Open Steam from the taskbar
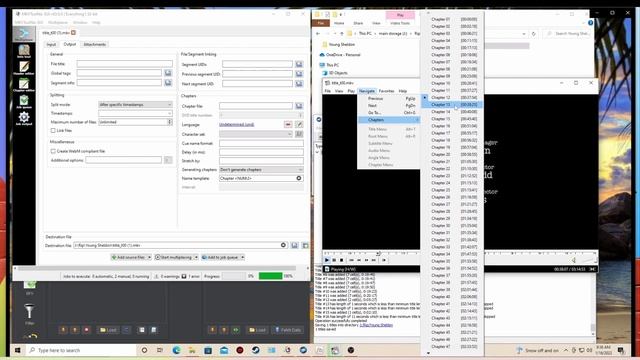 click(x=256, y=350)
